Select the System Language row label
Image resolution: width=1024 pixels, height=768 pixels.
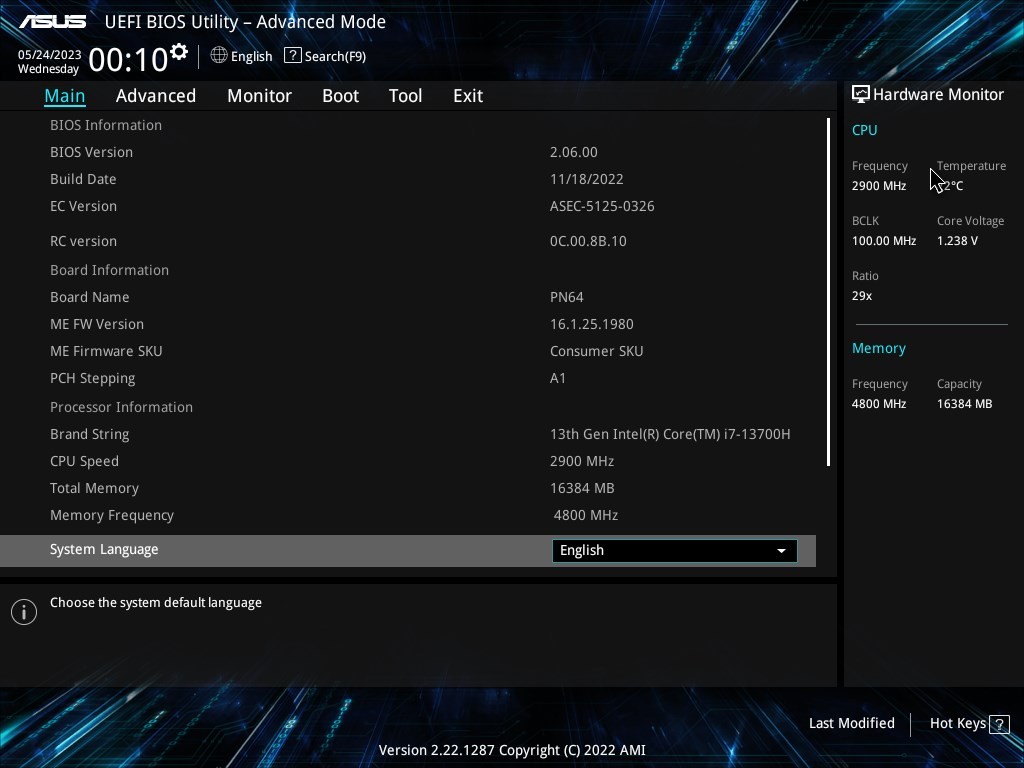coord(104,550)
